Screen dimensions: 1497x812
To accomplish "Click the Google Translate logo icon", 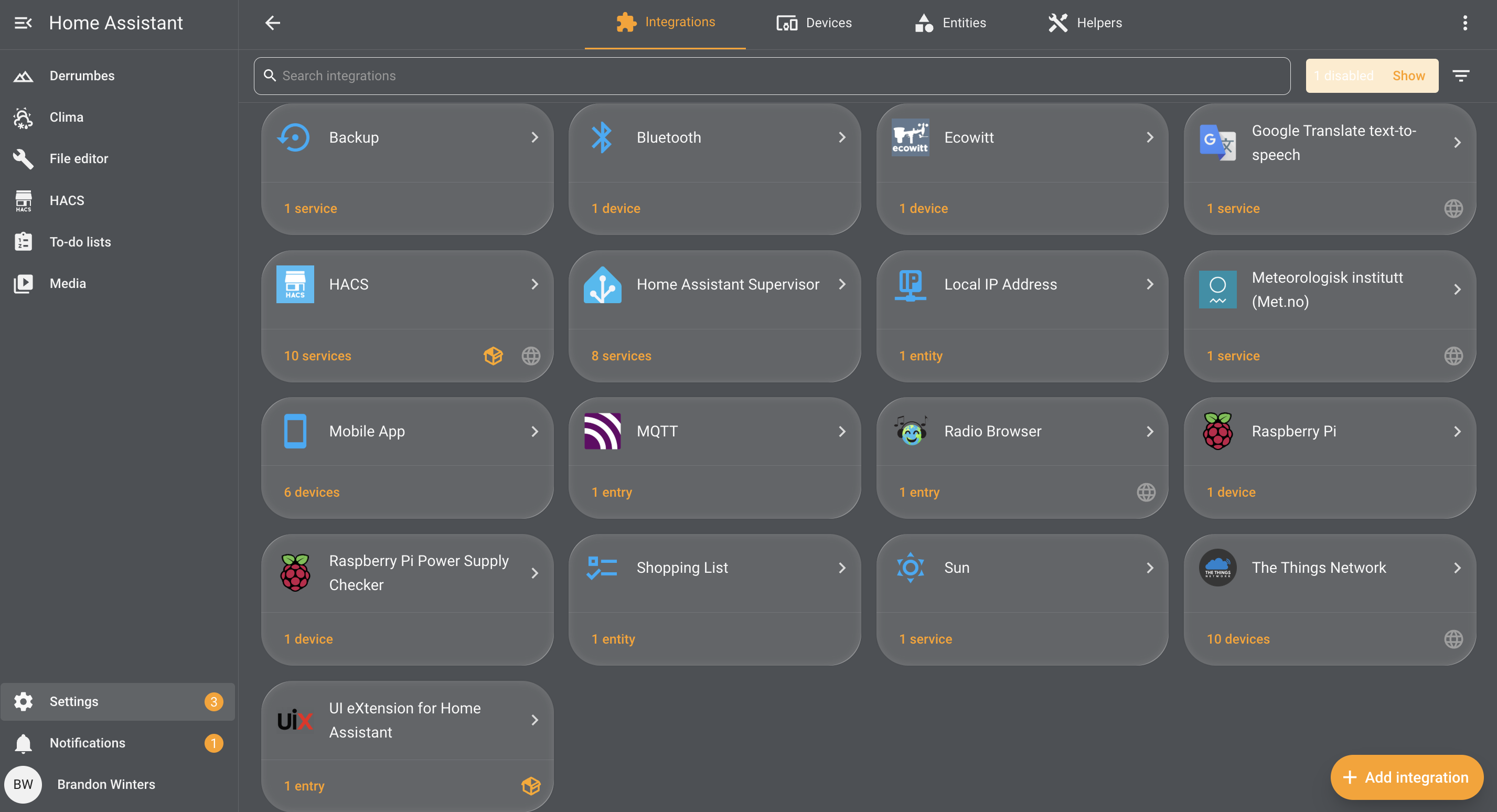I will (x=1217, y=142).
